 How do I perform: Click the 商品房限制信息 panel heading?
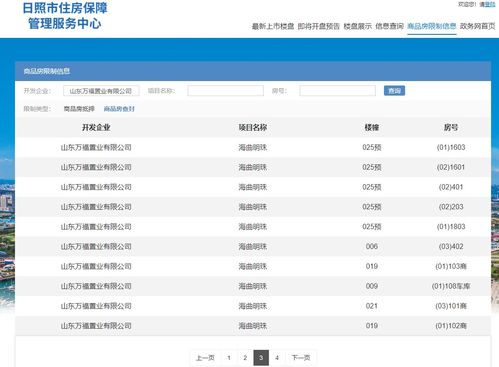(47, 71)
